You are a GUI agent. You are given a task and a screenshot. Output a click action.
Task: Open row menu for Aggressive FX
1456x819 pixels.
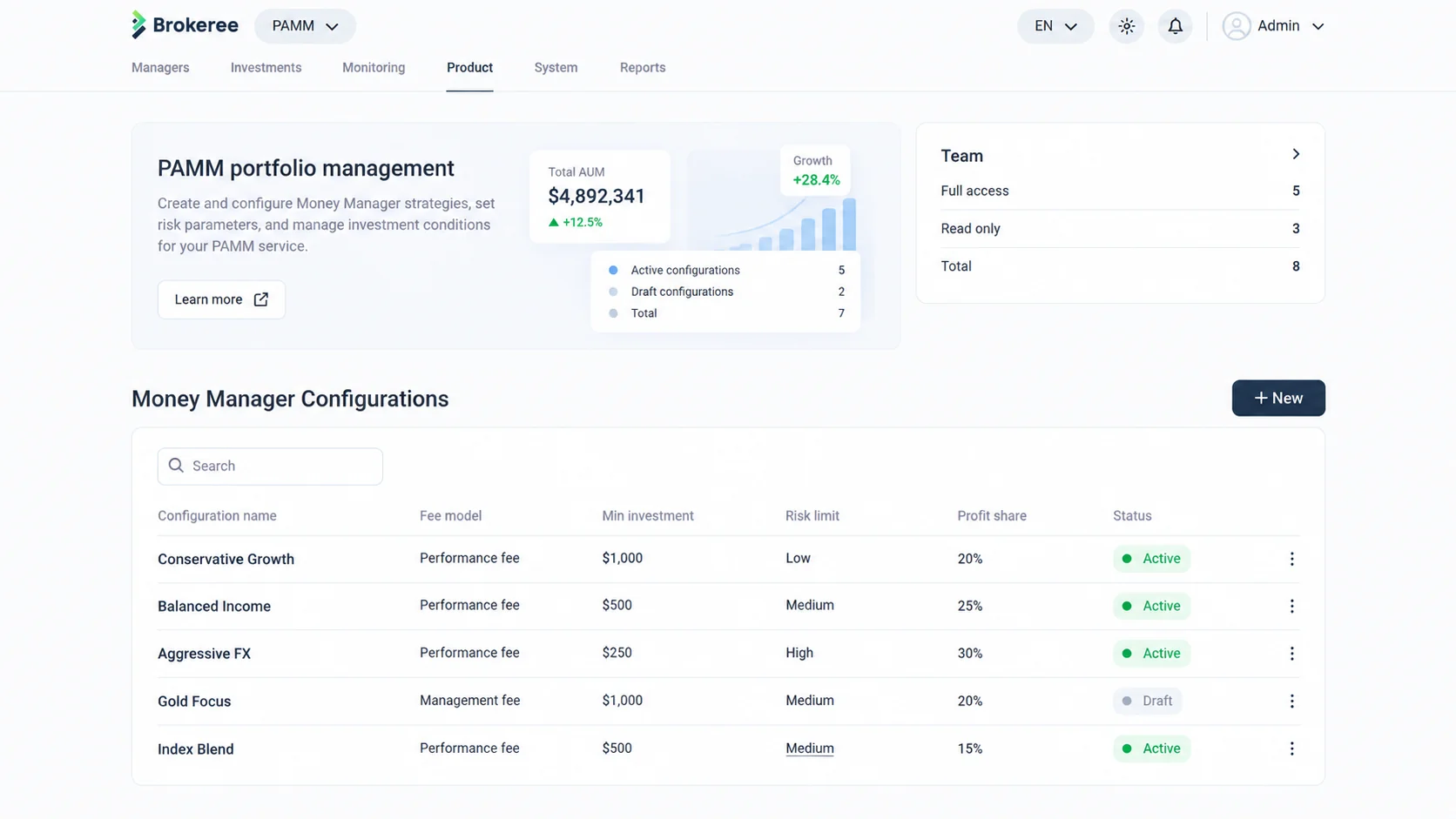click(x=1291, y=654)
